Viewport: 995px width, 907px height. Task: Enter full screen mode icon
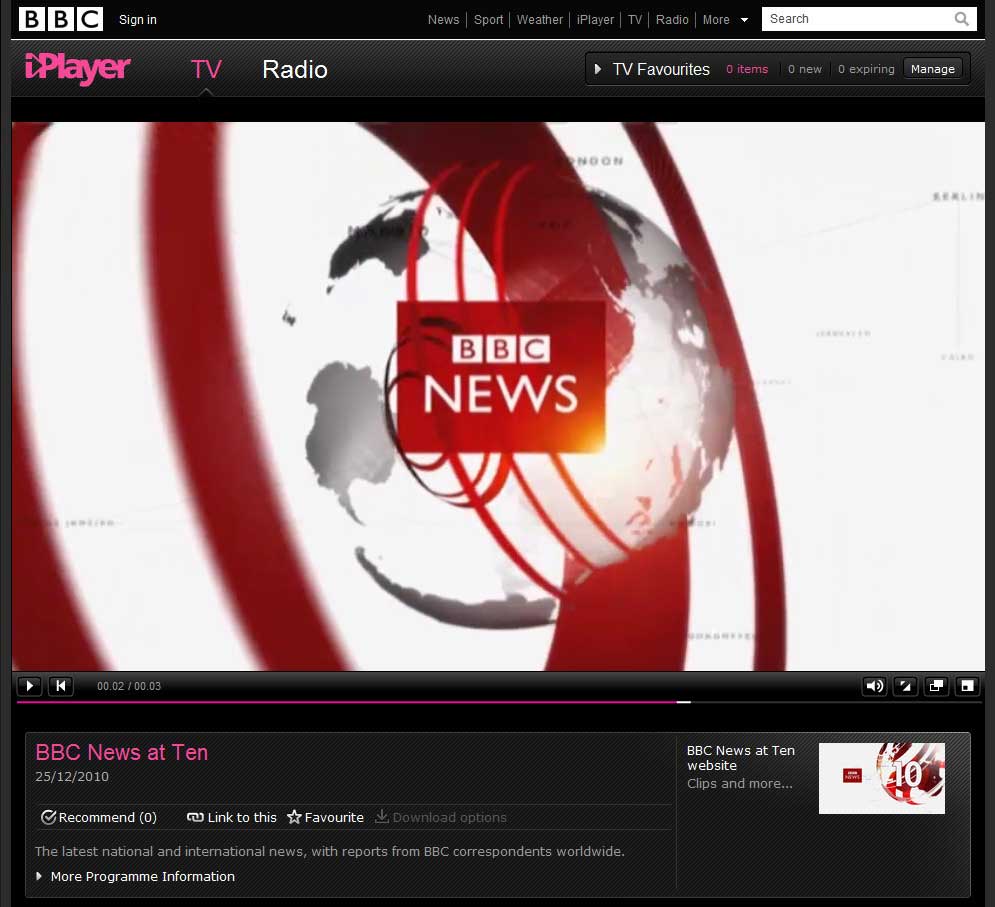(968, 685)
